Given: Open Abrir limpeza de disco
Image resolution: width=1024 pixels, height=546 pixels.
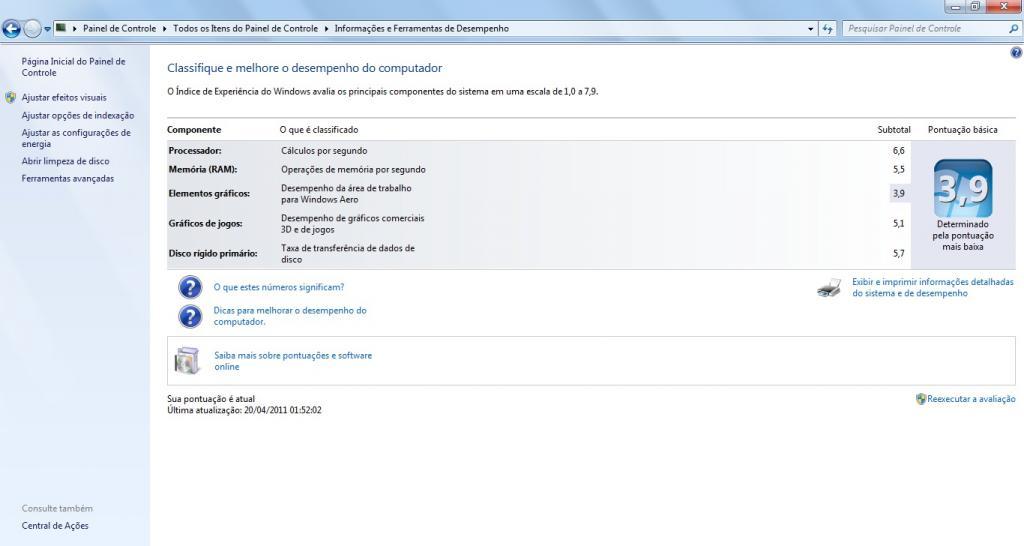Looking at the screenshot, I should click(x=65, y=161).
